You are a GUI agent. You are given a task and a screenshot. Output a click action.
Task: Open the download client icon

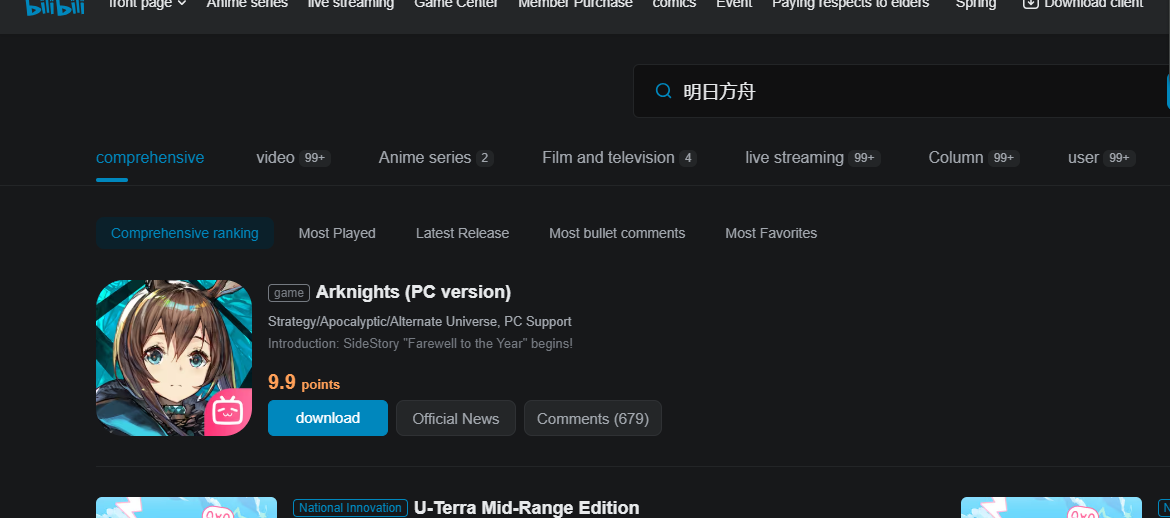tap(1030, 4)
